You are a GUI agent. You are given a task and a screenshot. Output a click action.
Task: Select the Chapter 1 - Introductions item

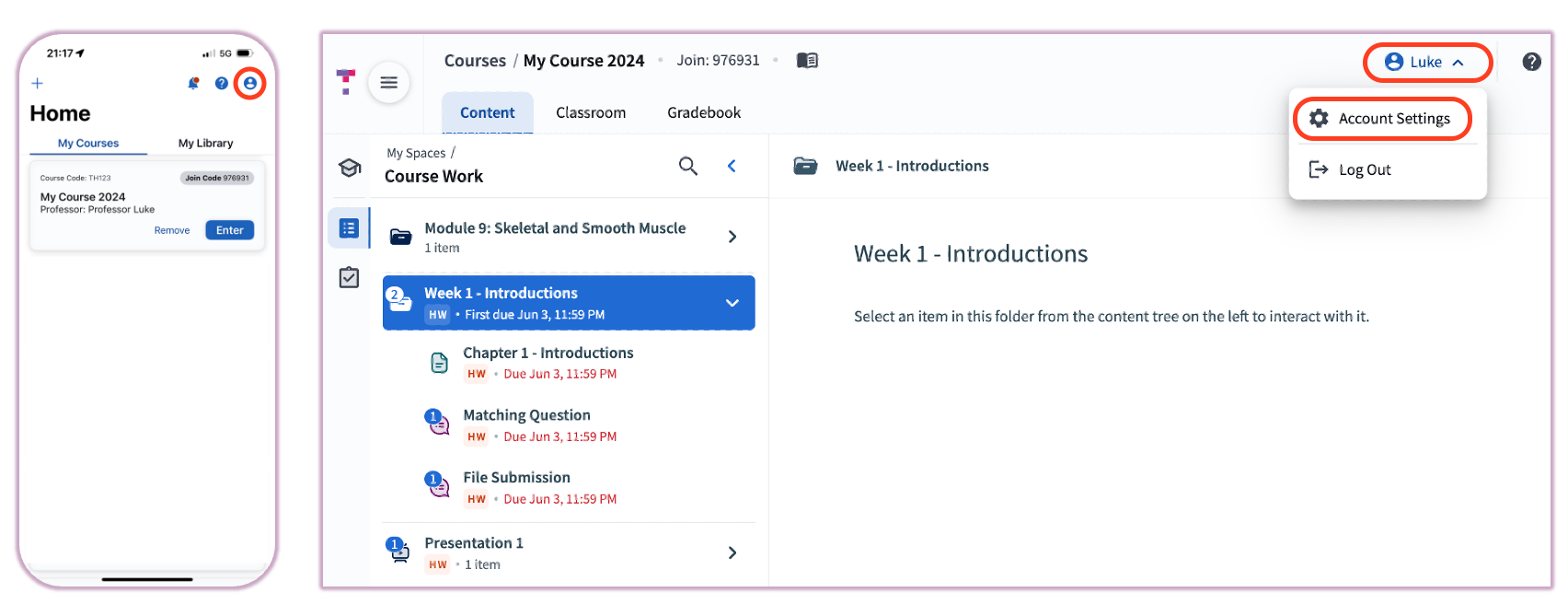pos(548,353)
